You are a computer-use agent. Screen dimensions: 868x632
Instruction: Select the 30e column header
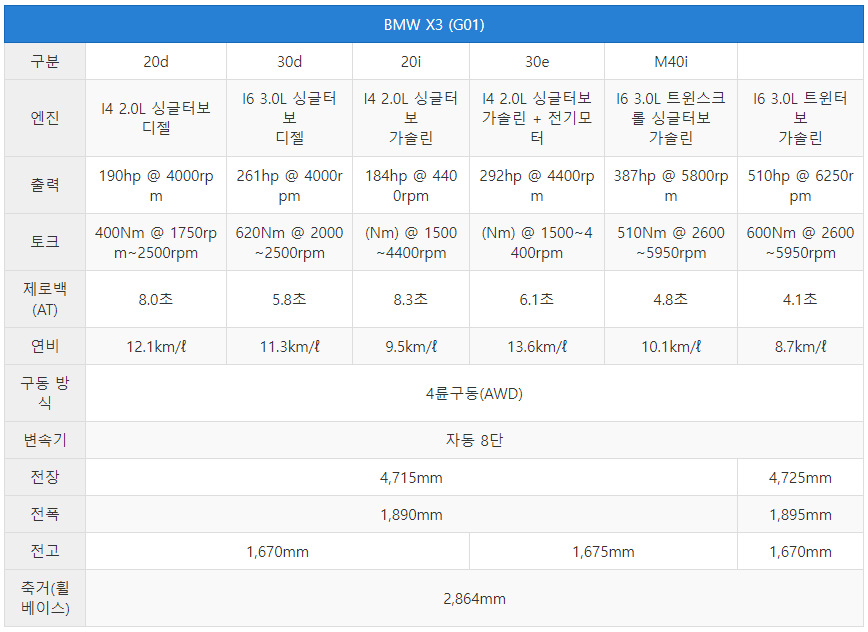pyautogui.click(x=537, y=61)
